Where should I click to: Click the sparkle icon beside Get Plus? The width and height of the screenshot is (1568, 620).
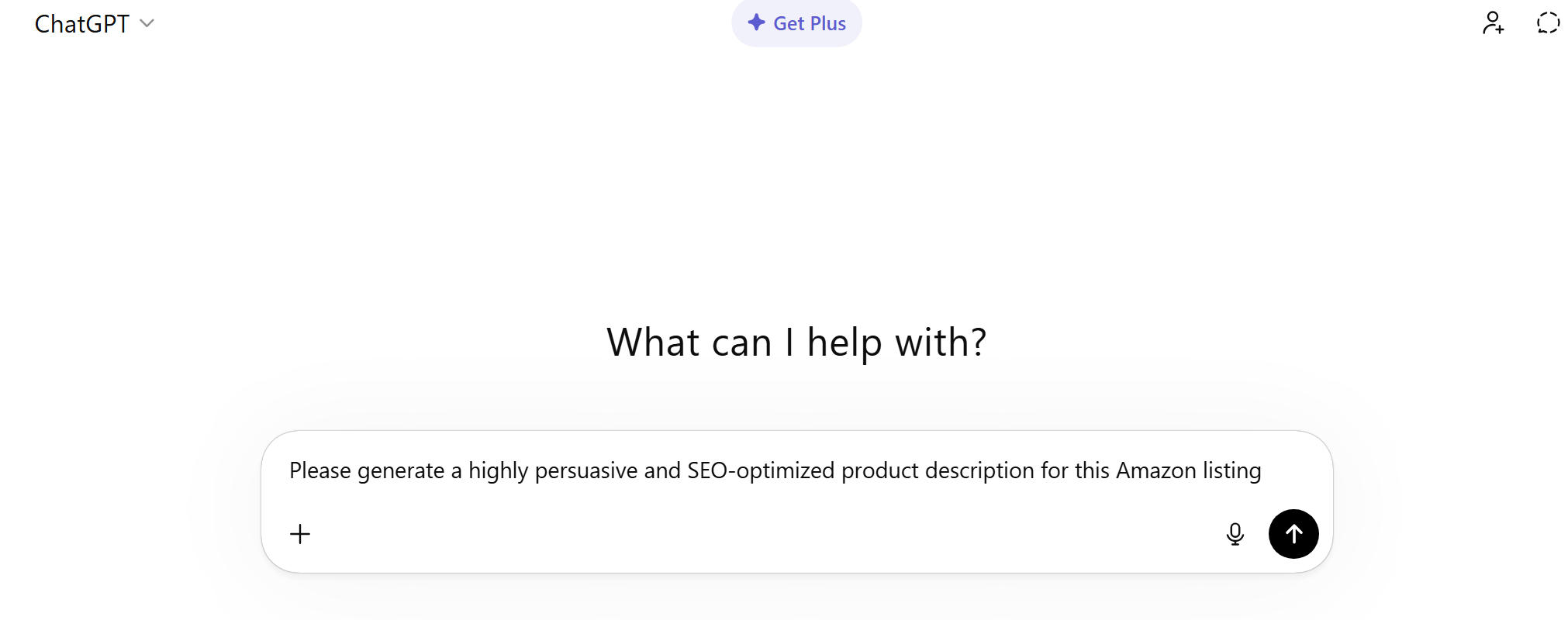[756, 23]
